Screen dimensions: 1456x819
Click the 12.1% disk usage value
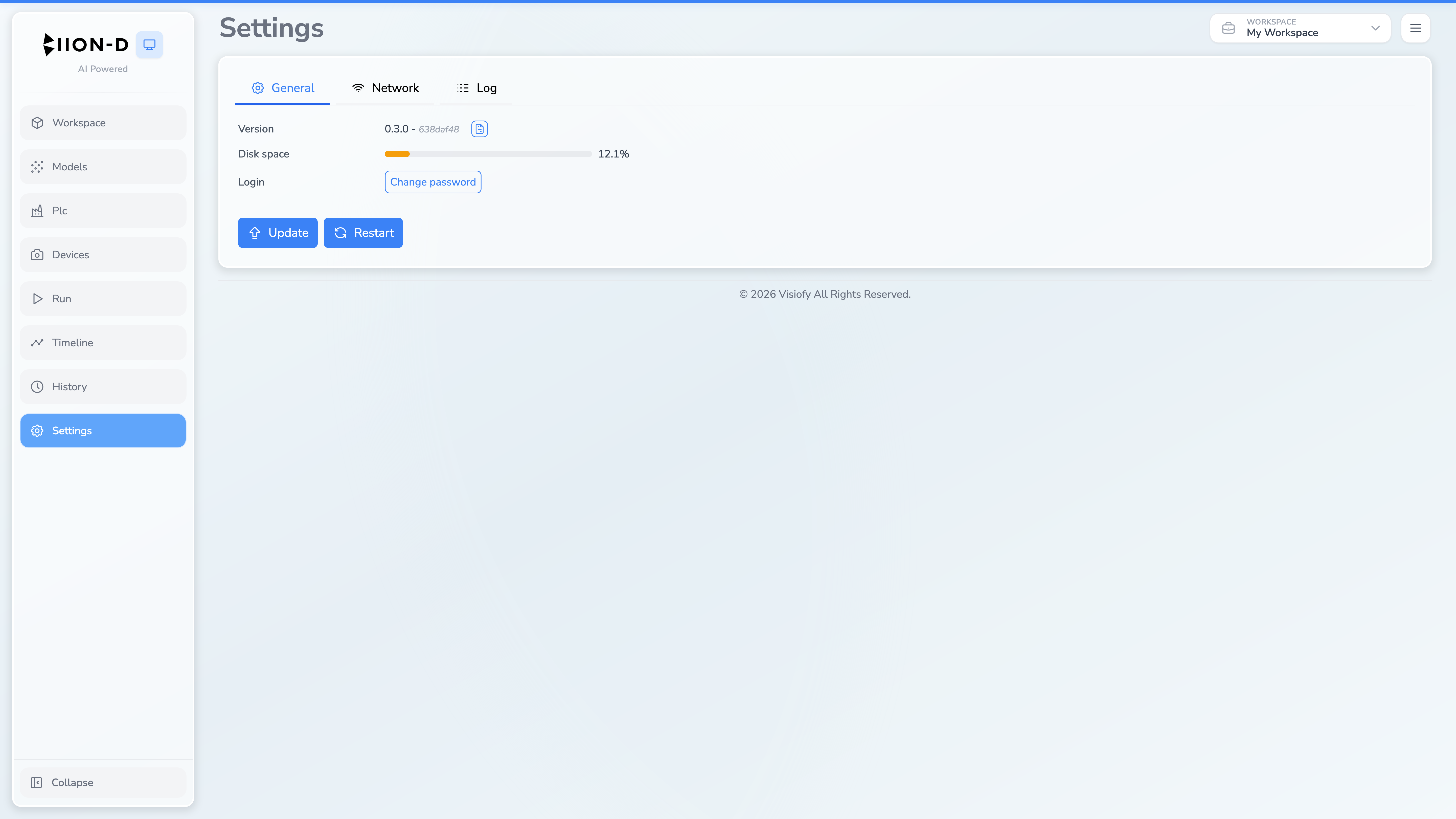(x=613, y=154)
